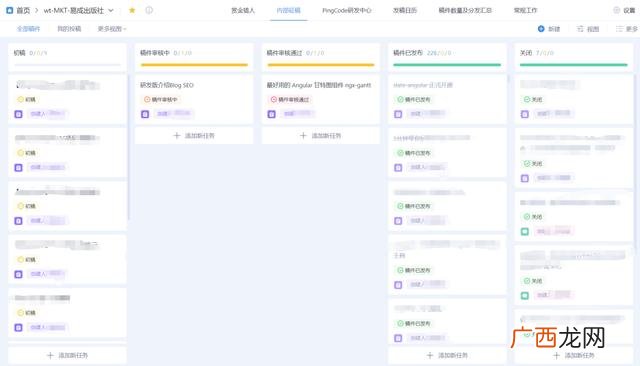Show the 全部稿件 view
The width and height of the screenshot is (640, 366).
(28, 29)
